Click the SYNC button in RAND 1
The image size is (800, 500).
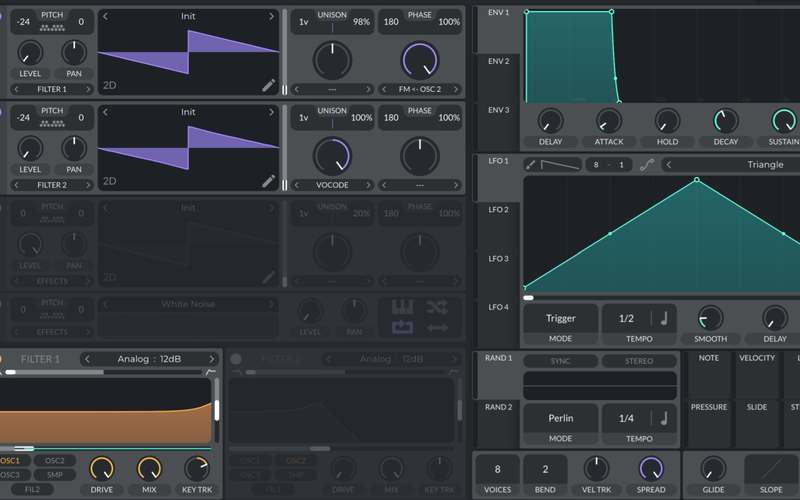(560, 361)
